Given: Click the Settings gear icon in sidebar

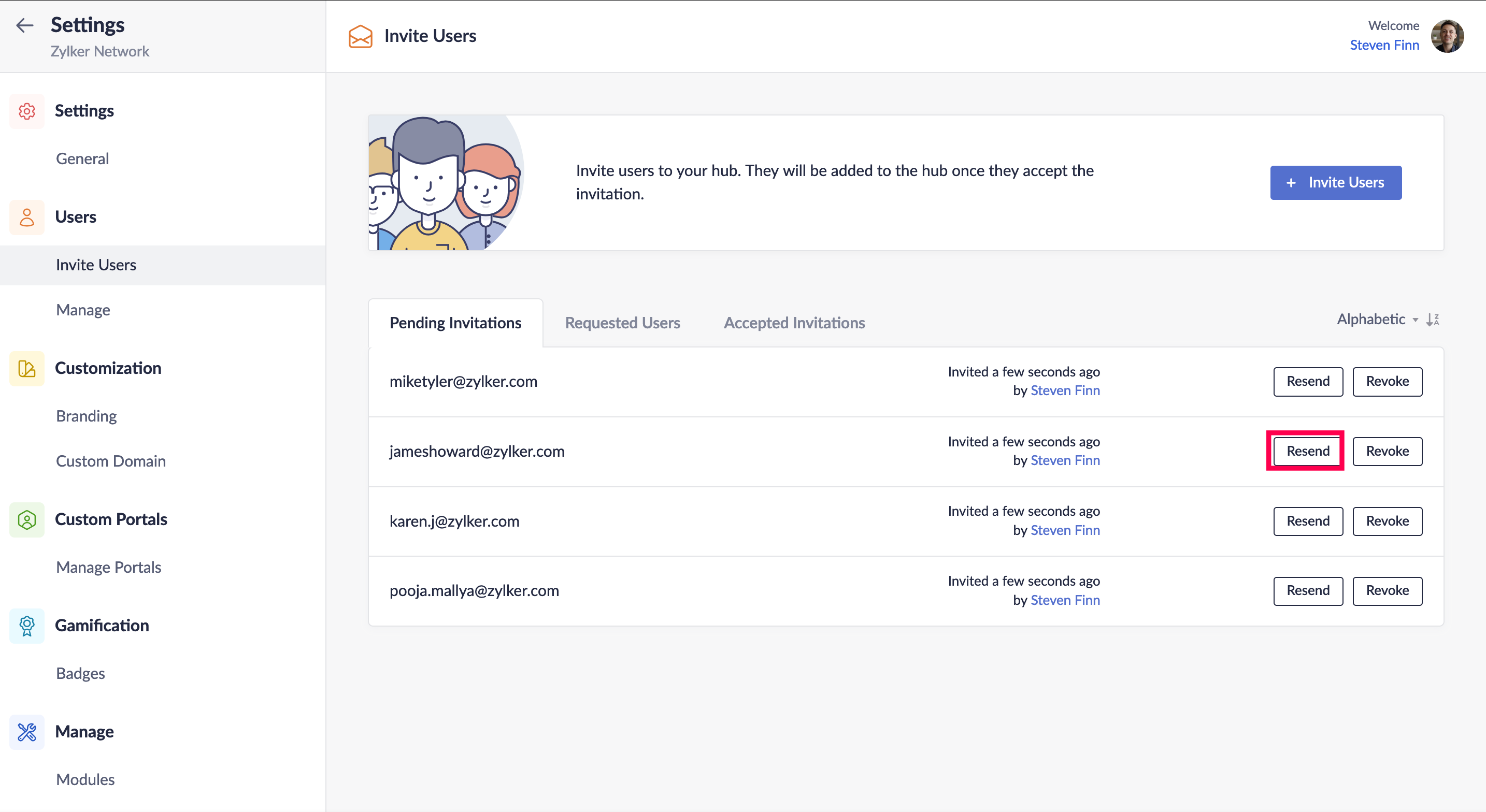Looking at the screenshot, I should click(26, 111).
